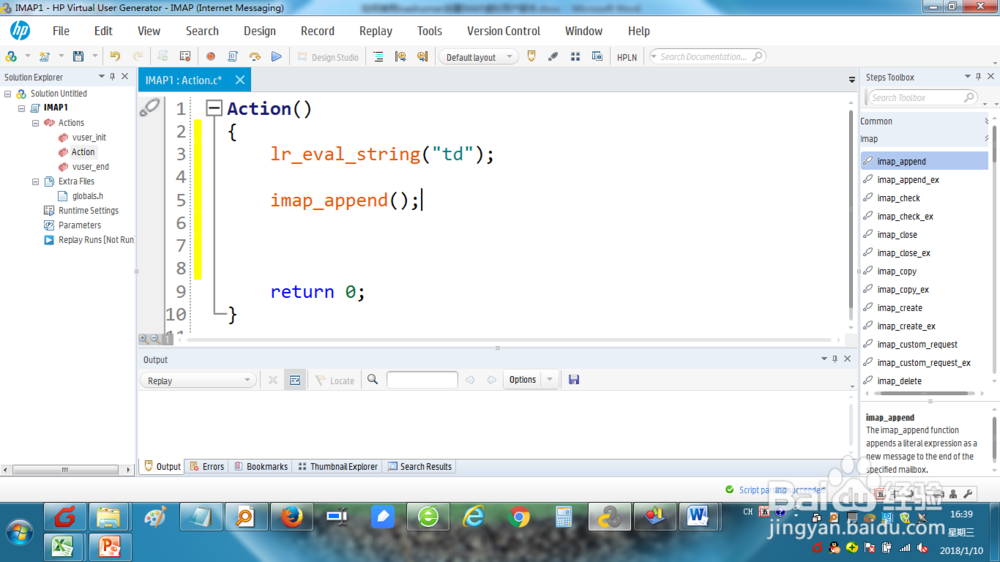The height and width of the screenshot is (562, 1000).
Task: Pin the Steps Toolbox panel
Action: (x=978, y=77)
